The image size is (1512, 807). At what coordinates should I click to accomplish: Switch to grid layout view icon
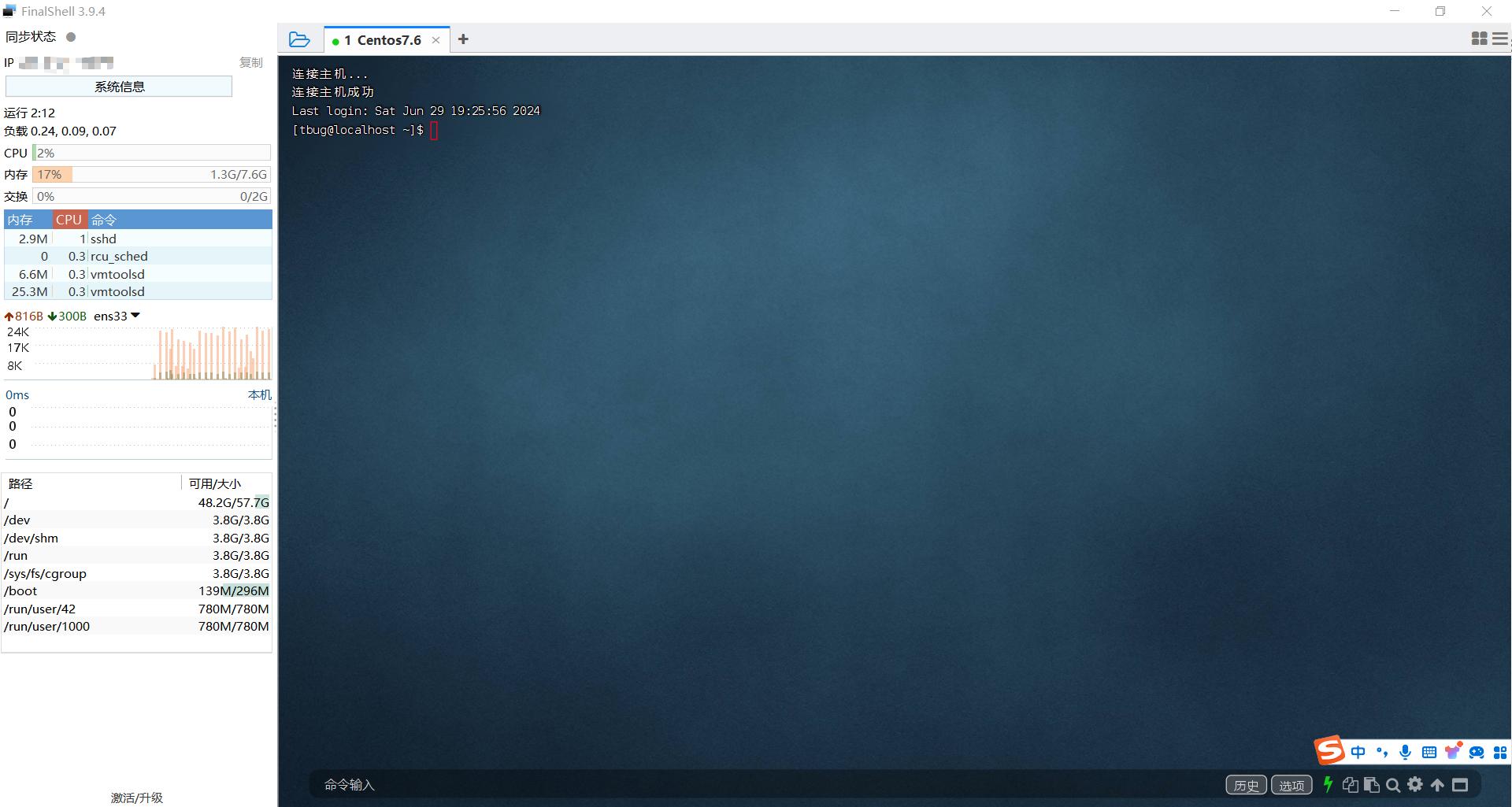tap(1479, 39)
